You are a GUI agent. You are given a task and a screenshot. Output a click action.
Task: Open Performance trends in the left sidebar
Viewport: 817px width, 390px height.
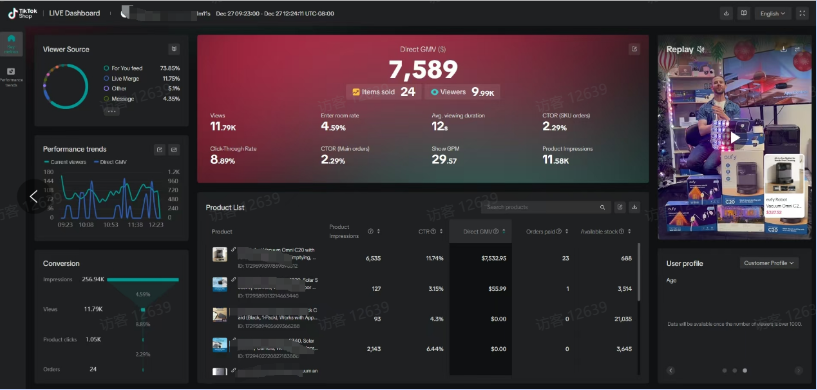click(11, 76)
